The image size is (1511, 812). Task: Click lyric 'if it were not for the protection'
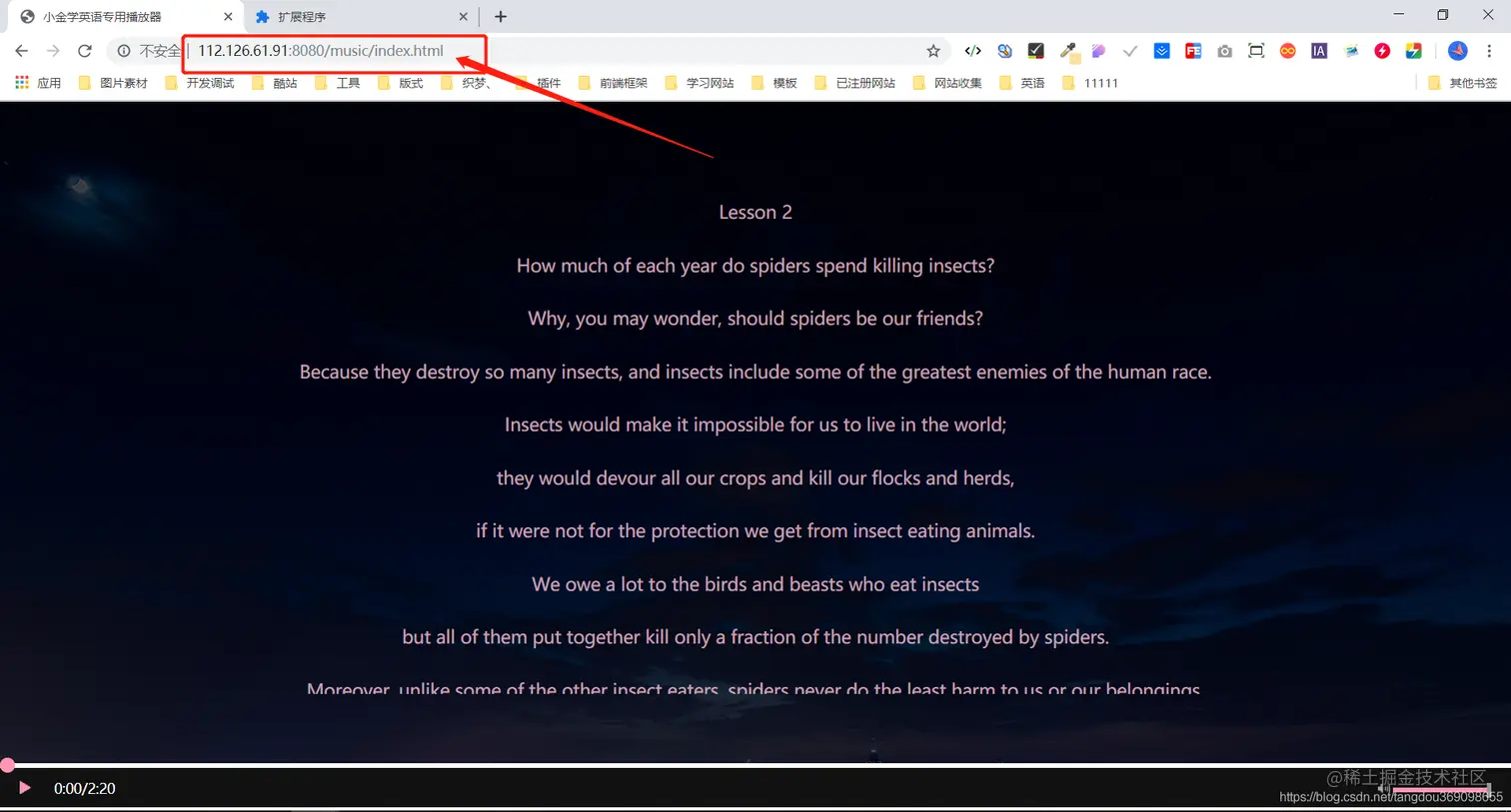755,531
